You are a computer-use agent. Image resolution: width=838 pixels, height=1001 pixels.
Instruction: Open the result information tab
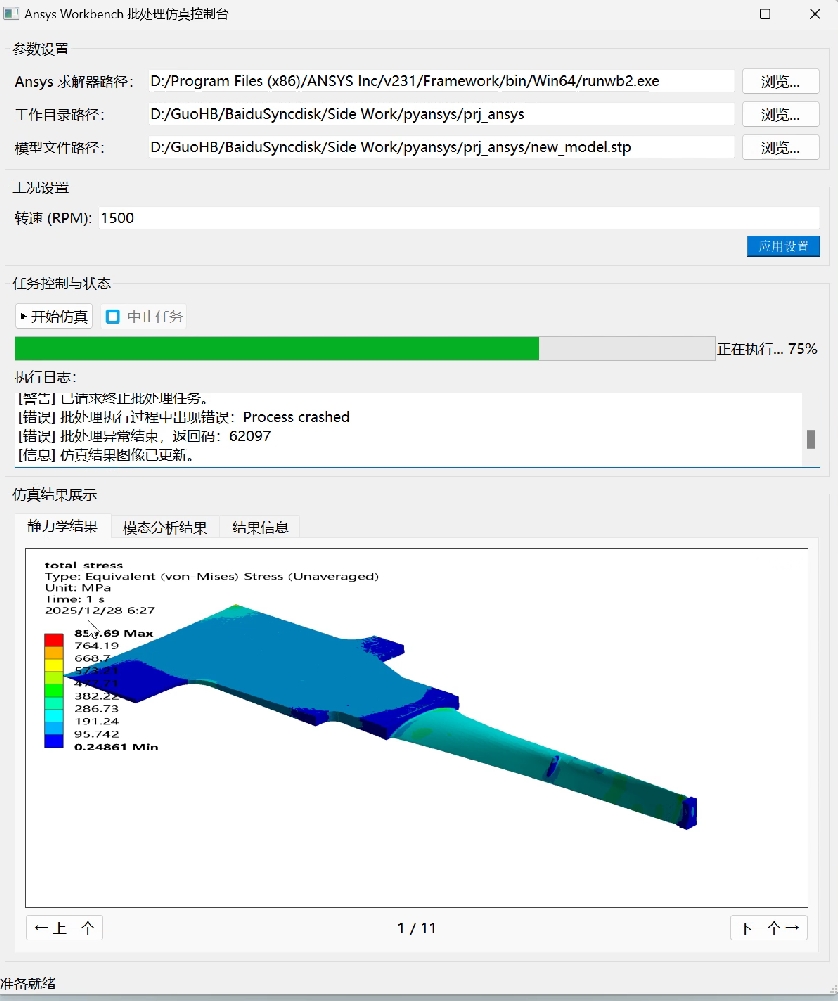[260, 527]
